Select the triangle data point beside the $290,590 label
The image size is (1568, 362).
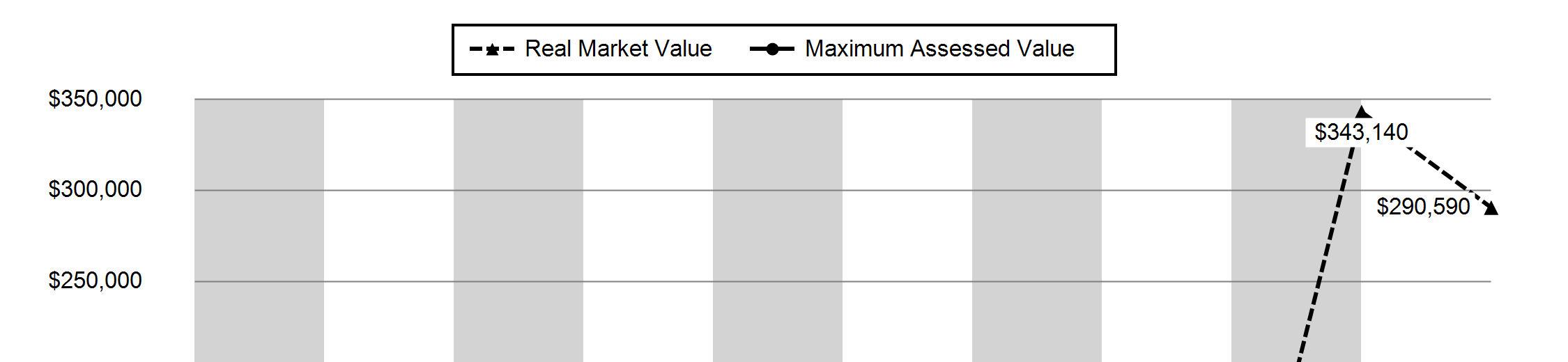1490,208
